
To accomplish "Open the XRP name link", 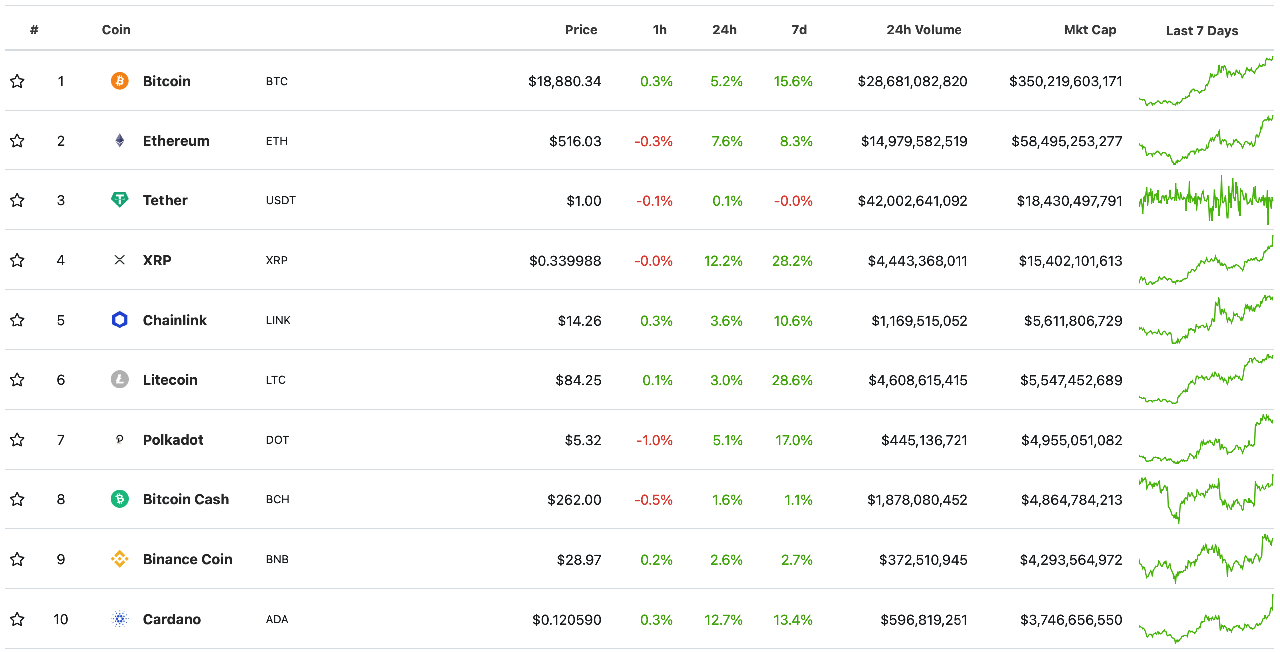I will click(x=157, y=260).
